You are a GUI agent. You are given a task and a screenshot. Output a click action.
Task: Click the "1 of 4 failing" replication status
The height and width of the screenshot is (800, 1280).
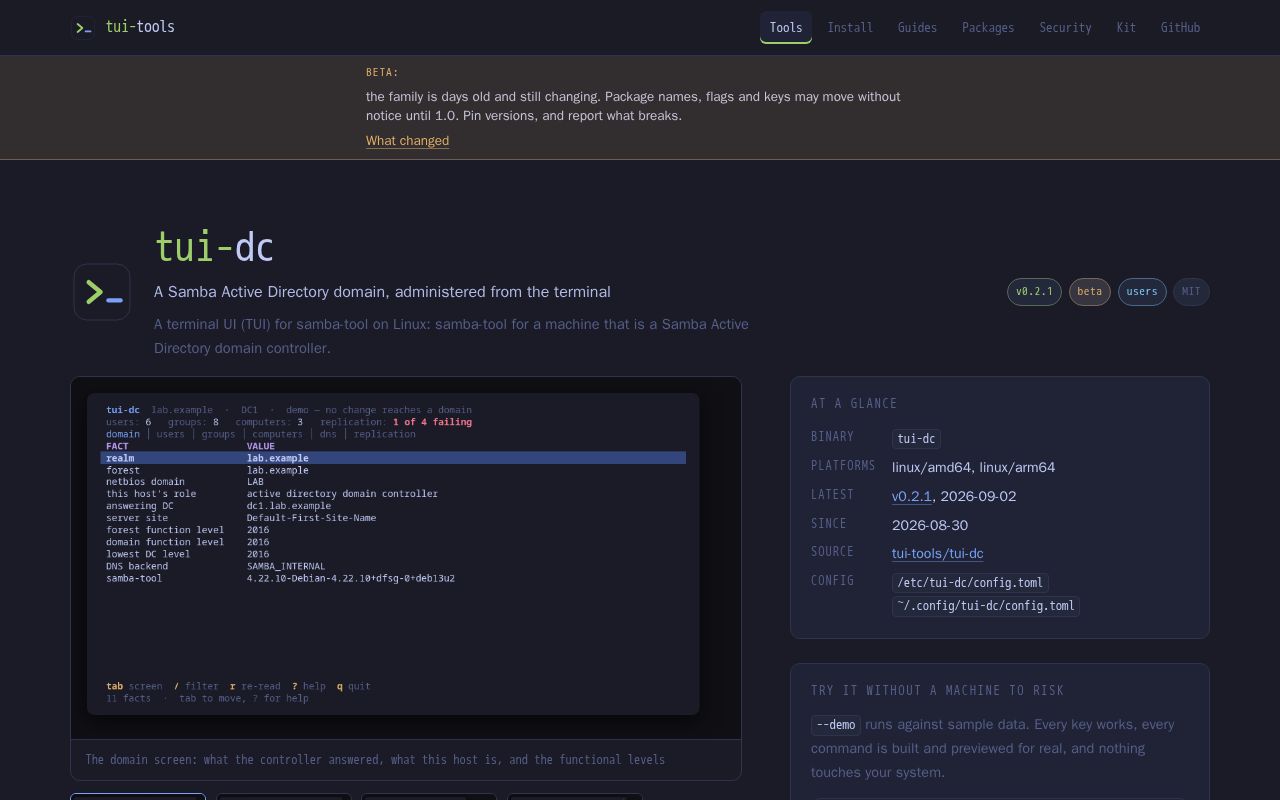click(x=432, y=422)
